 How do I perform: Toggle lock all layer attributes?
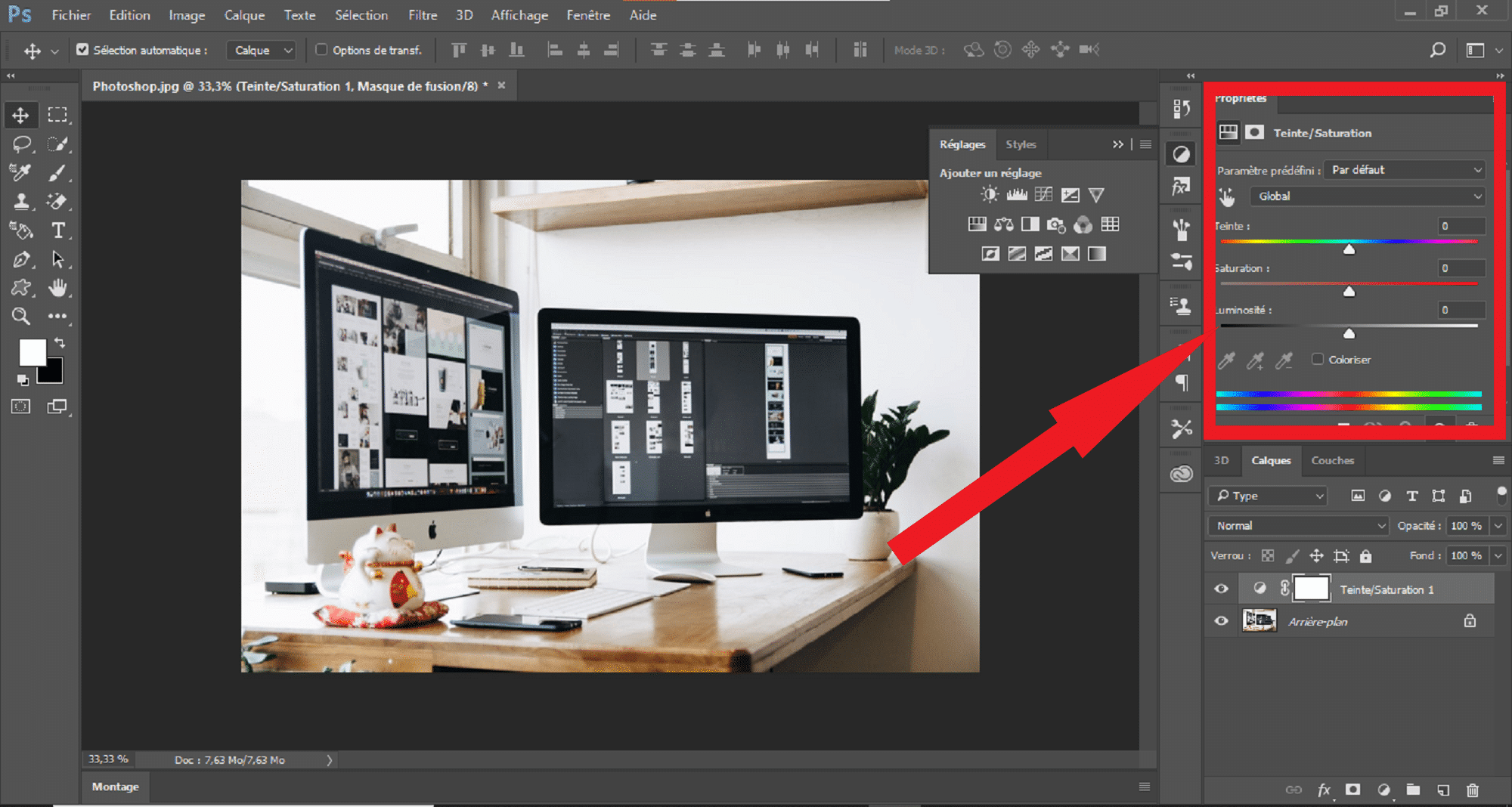(1365, 556)
